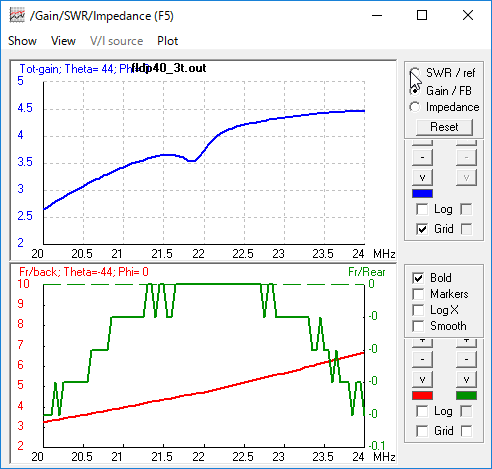Click the blue gain color swatch
Viewport: 492px width, 469px height.
[x=422, y=194]
